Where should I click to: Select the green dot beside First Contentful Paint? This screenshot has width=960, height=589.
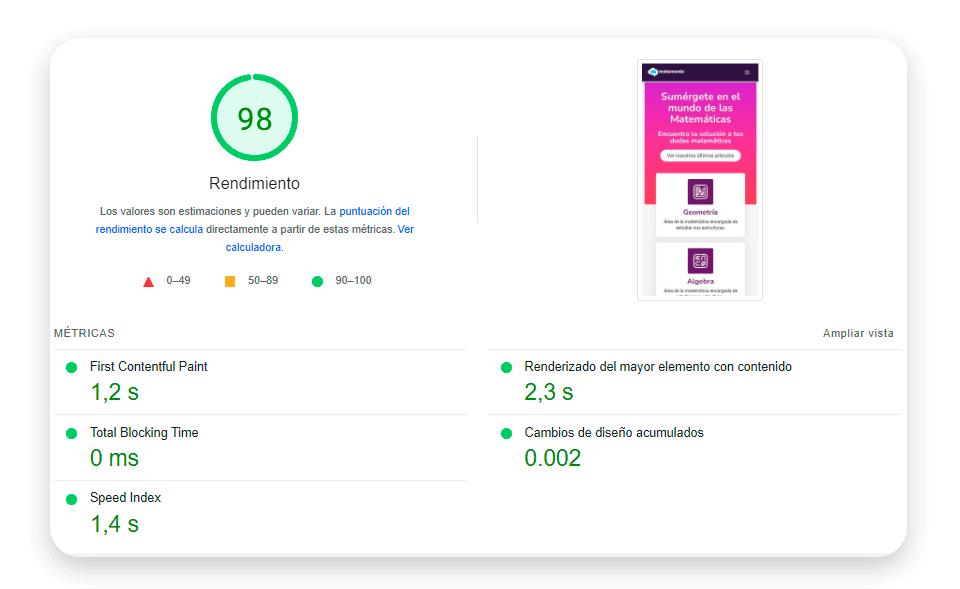tap(70, 367)
